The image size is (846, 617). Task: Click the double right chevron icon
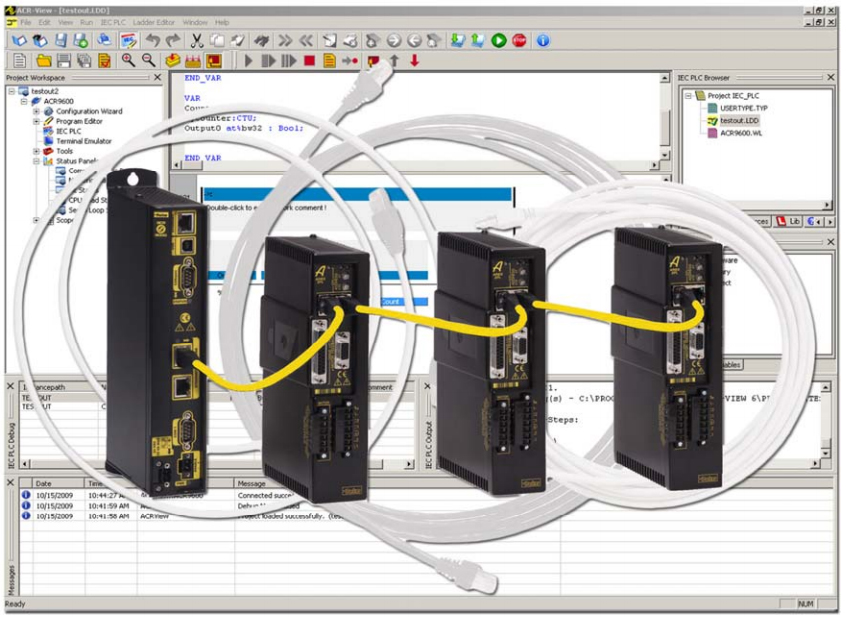pos(284,40)
